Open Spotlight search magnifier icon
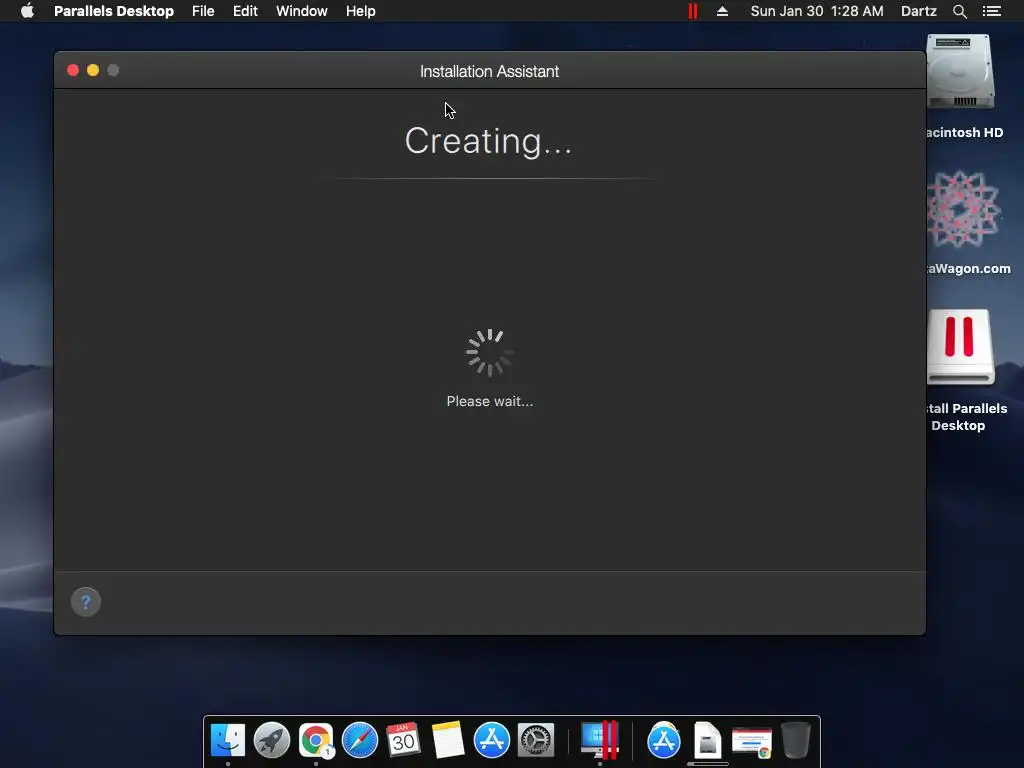The width and height of the screenshot is (1024, 768). (x=959, y=11)
